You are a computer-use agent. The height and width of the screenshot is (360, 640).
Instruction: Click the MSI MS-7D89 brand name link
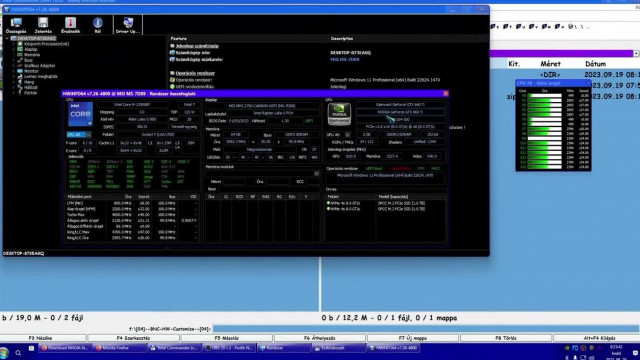(x=344, y=60)
